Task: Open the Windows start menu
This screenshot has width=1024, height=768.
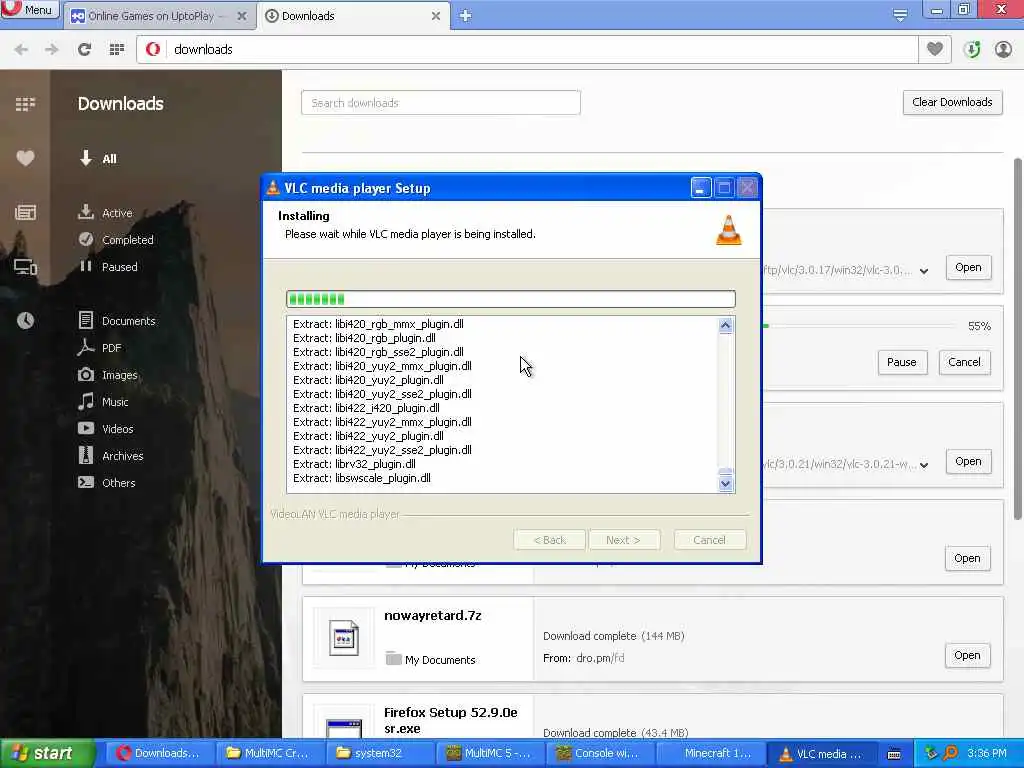Action: [46, 753]
